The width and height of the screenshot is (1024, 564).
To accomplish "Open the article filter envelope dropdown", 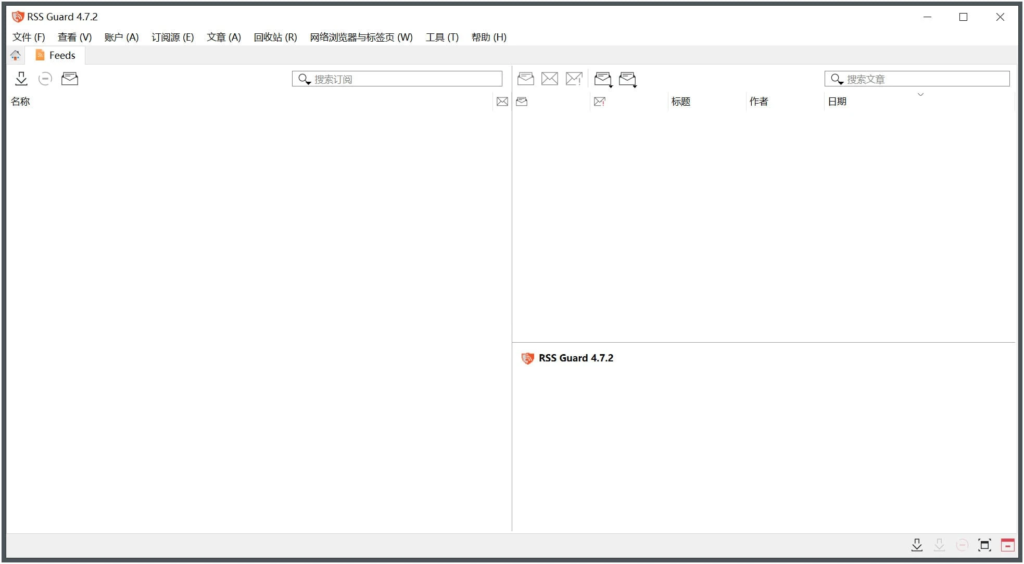I will pyautogui.click(x=628, y=80).
